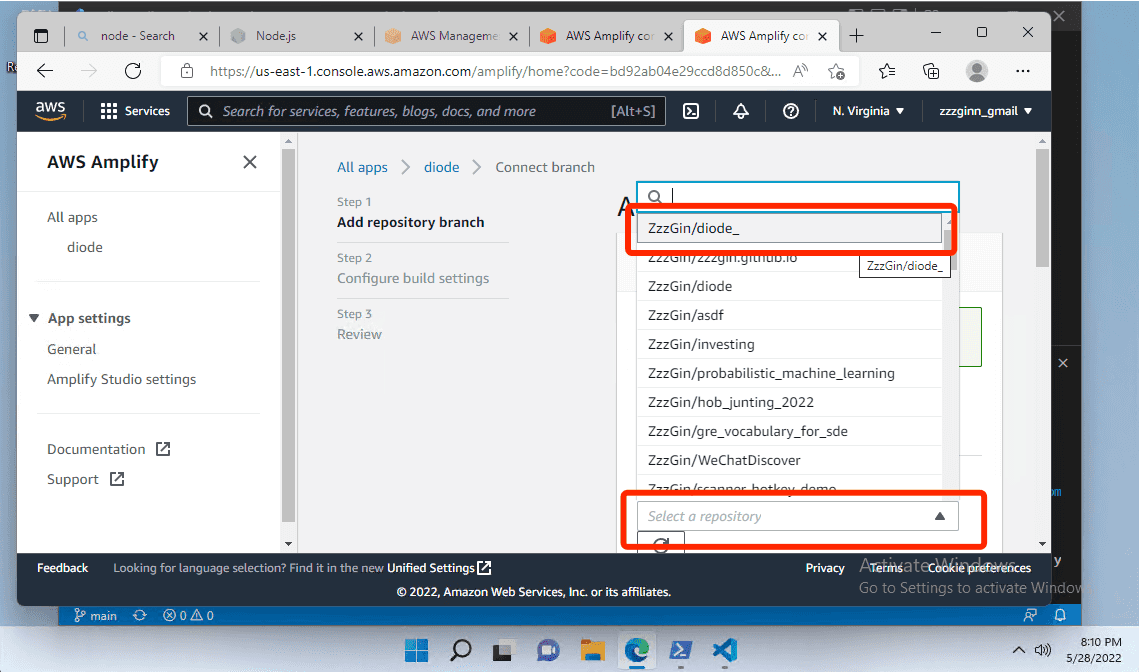Select ZzzGin/gre_vocabulary_for_sde repository option
1139x672 pixels.
pyautogui.click(x=790, y=432)
